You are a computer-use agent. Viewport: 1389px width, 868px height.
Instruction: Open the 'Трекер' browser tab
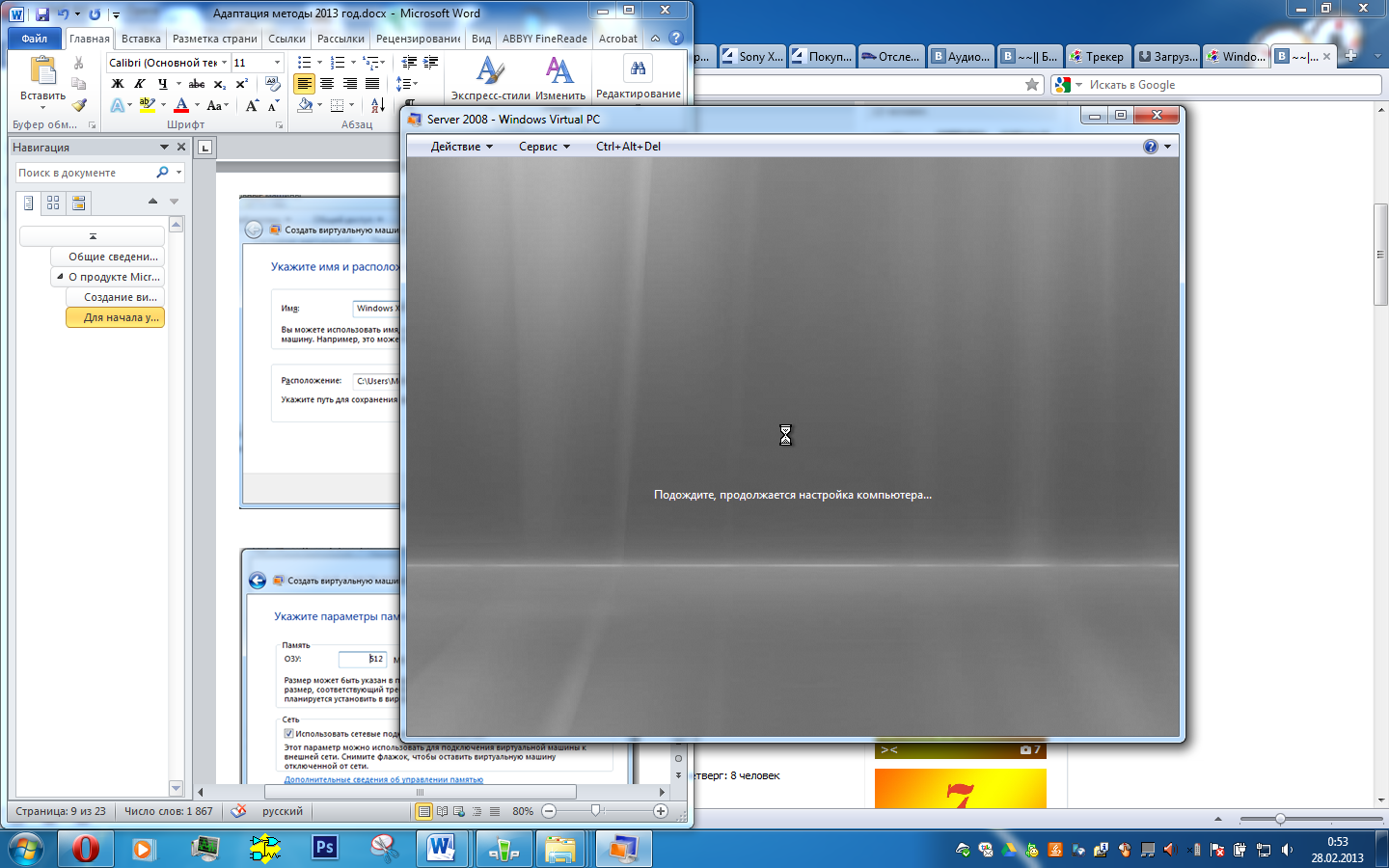tap(1098, 56)
